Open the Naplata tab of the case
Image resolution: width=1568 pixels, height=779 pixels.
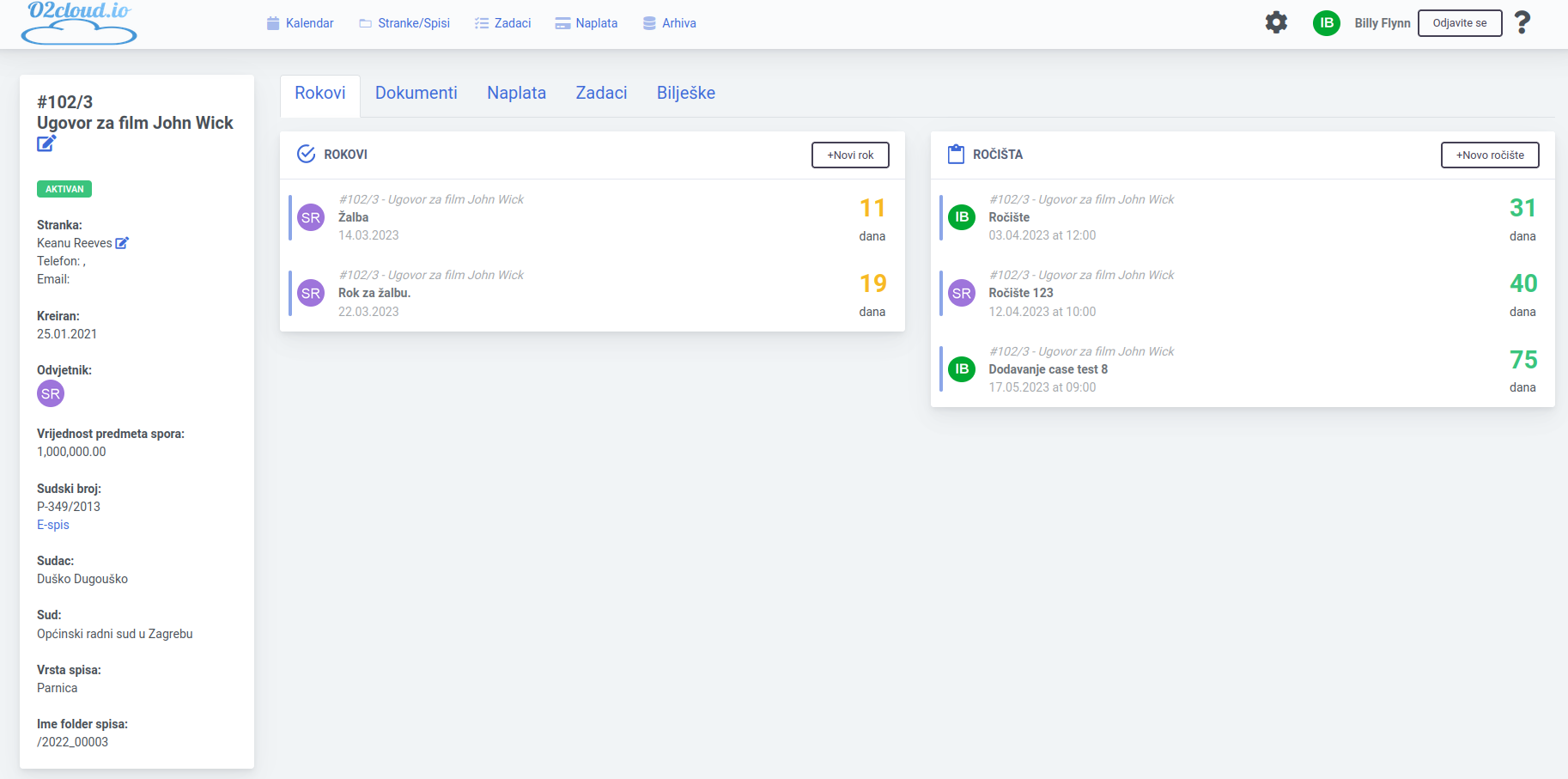[516, 93]
